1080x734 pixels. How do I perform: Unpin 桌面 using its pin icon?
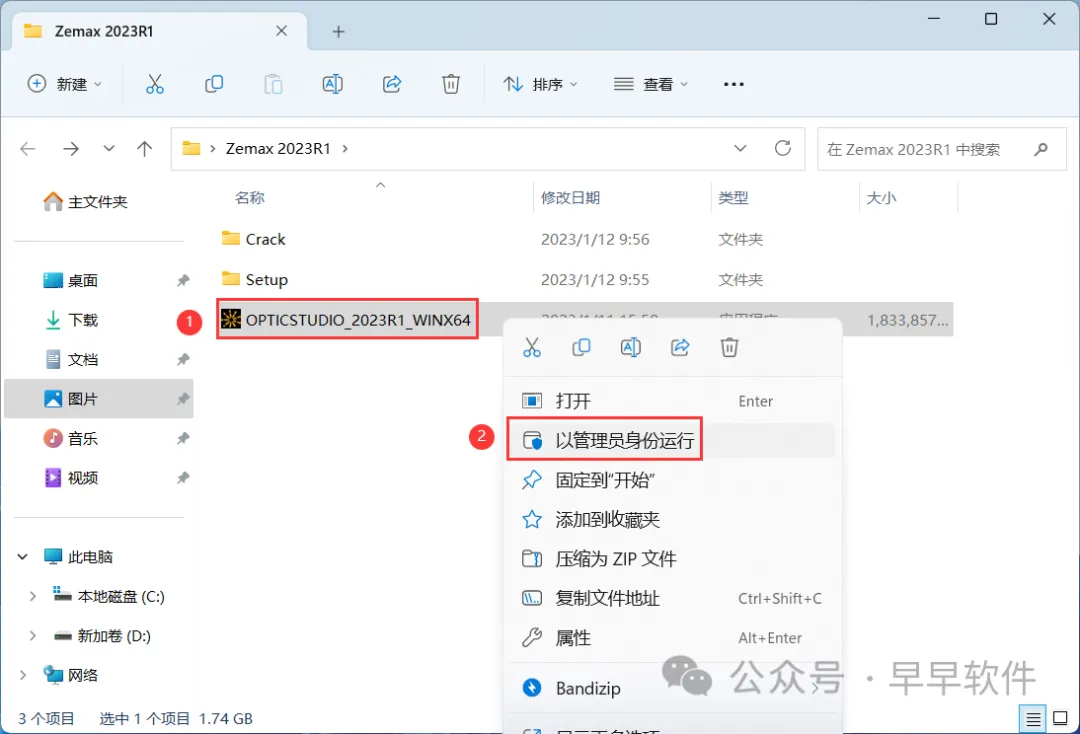coord(183,280)
